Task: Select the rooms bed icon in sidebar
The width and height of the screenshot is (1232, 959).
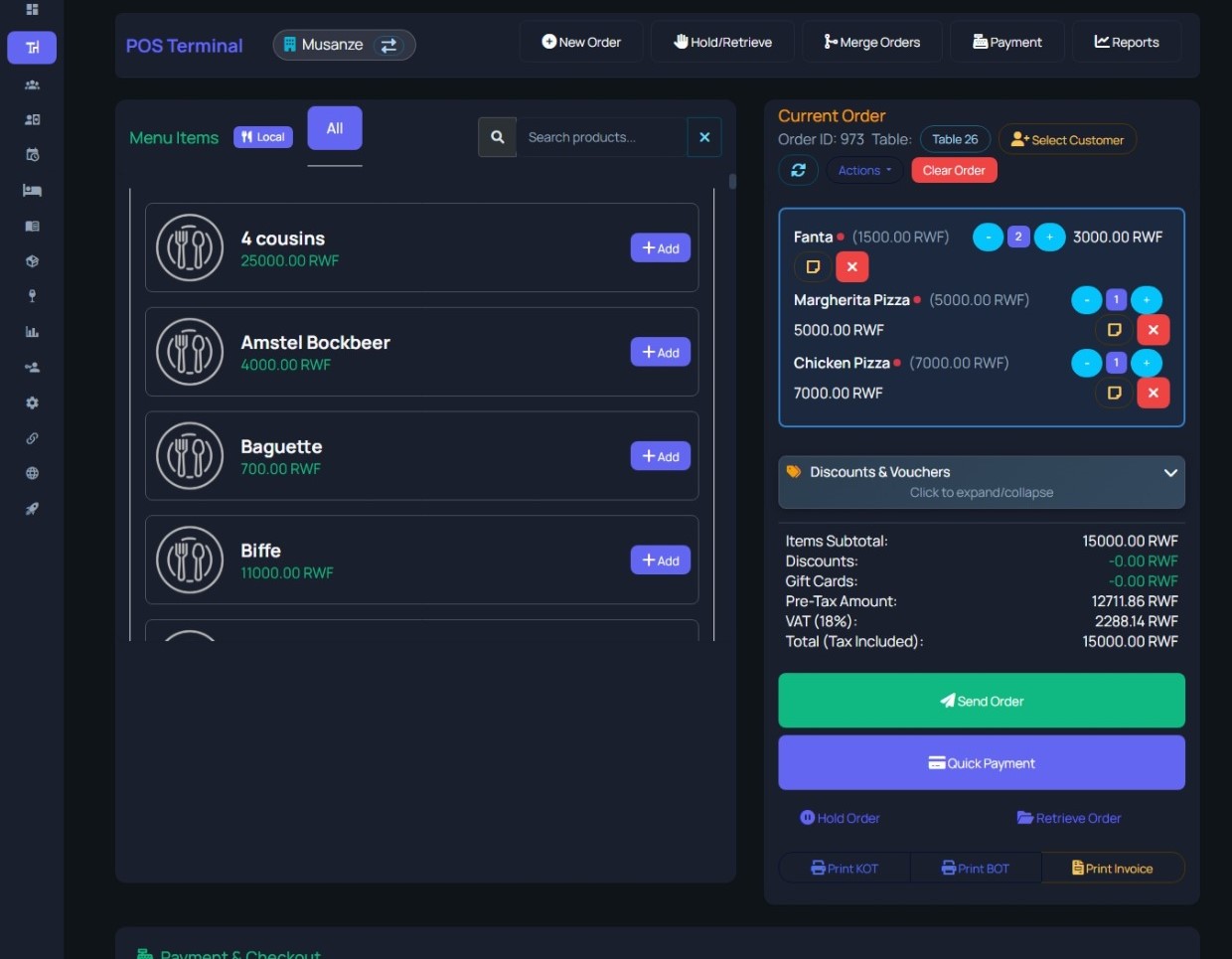Action: tap(32, 190)
